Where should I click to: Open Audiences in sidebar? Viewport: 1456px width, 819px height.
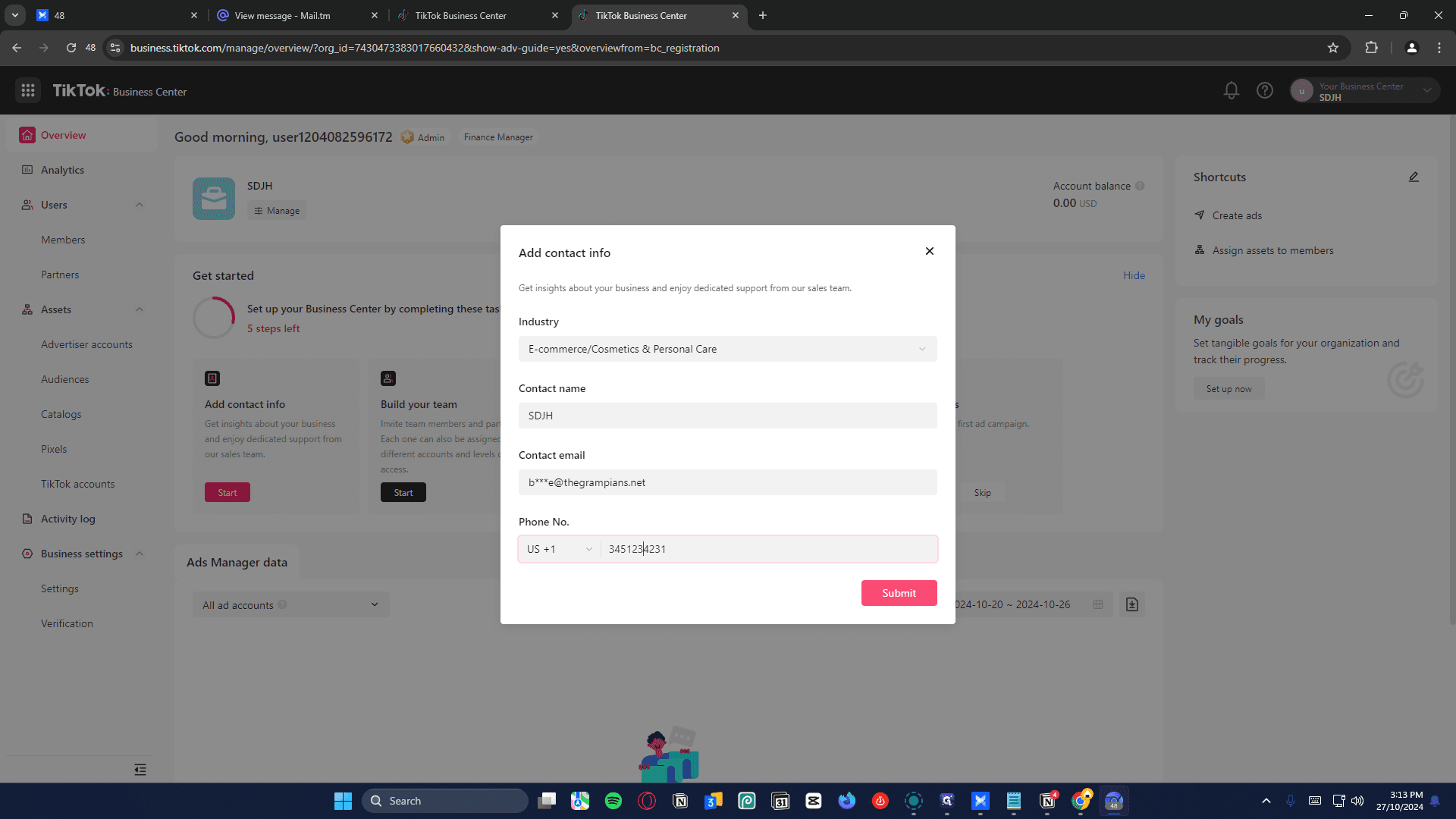click(65, 379)
